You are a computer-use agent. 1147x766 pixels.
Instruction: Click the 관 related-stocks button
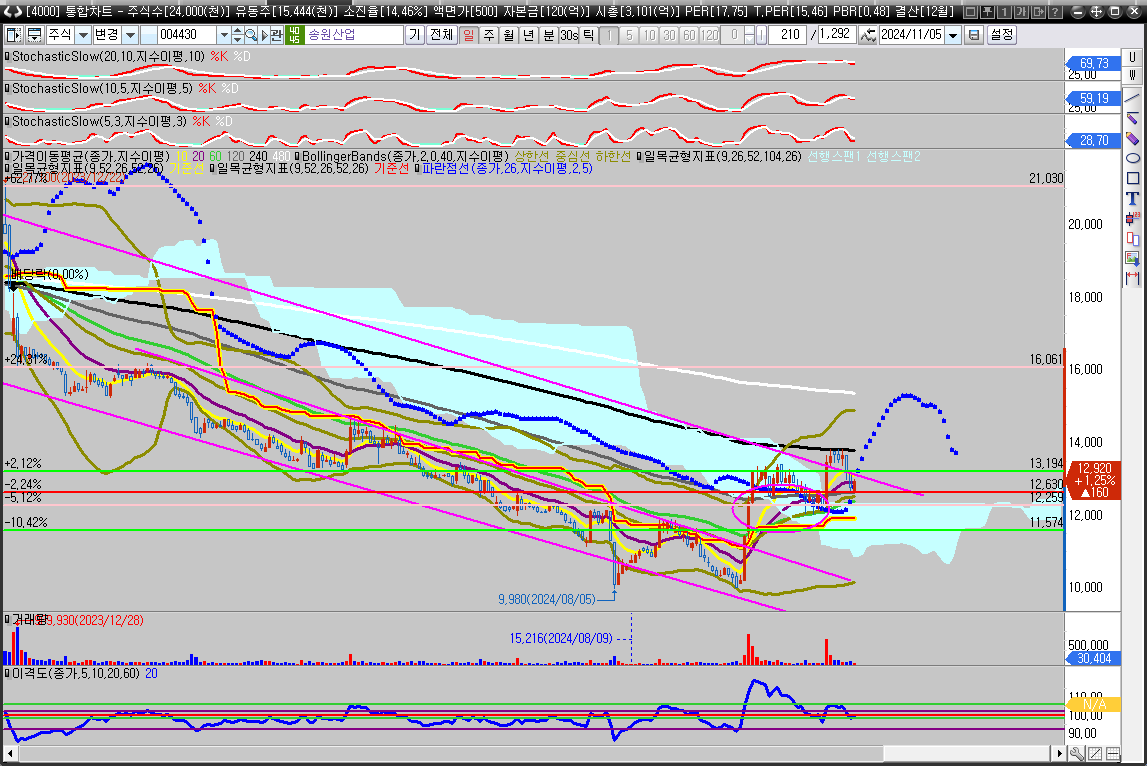coord(276,34)
